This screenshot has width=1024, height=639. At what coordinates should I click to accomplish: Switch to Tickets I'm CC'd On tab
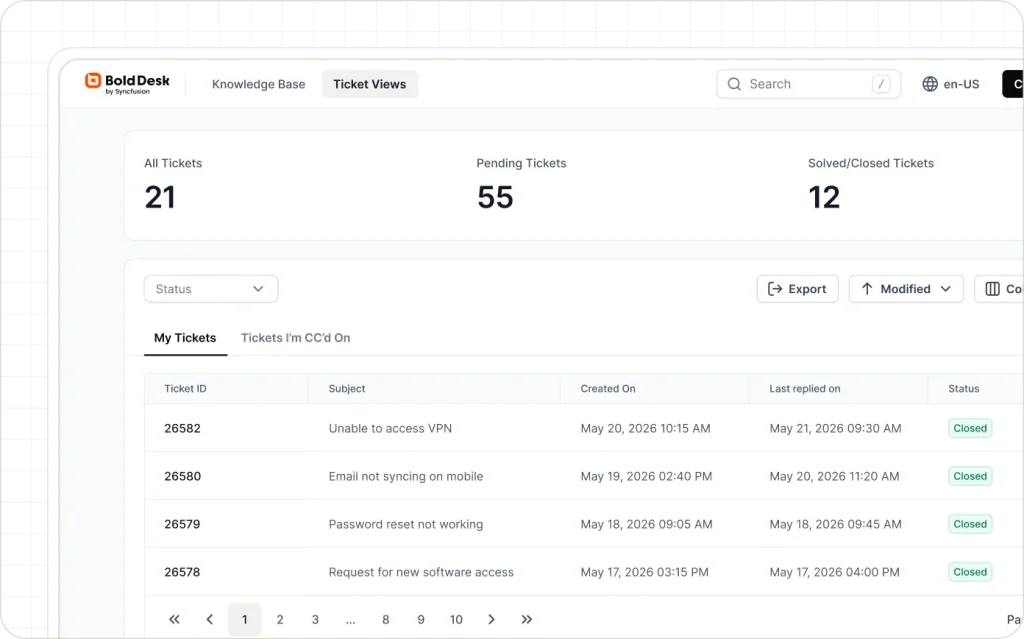295,338
